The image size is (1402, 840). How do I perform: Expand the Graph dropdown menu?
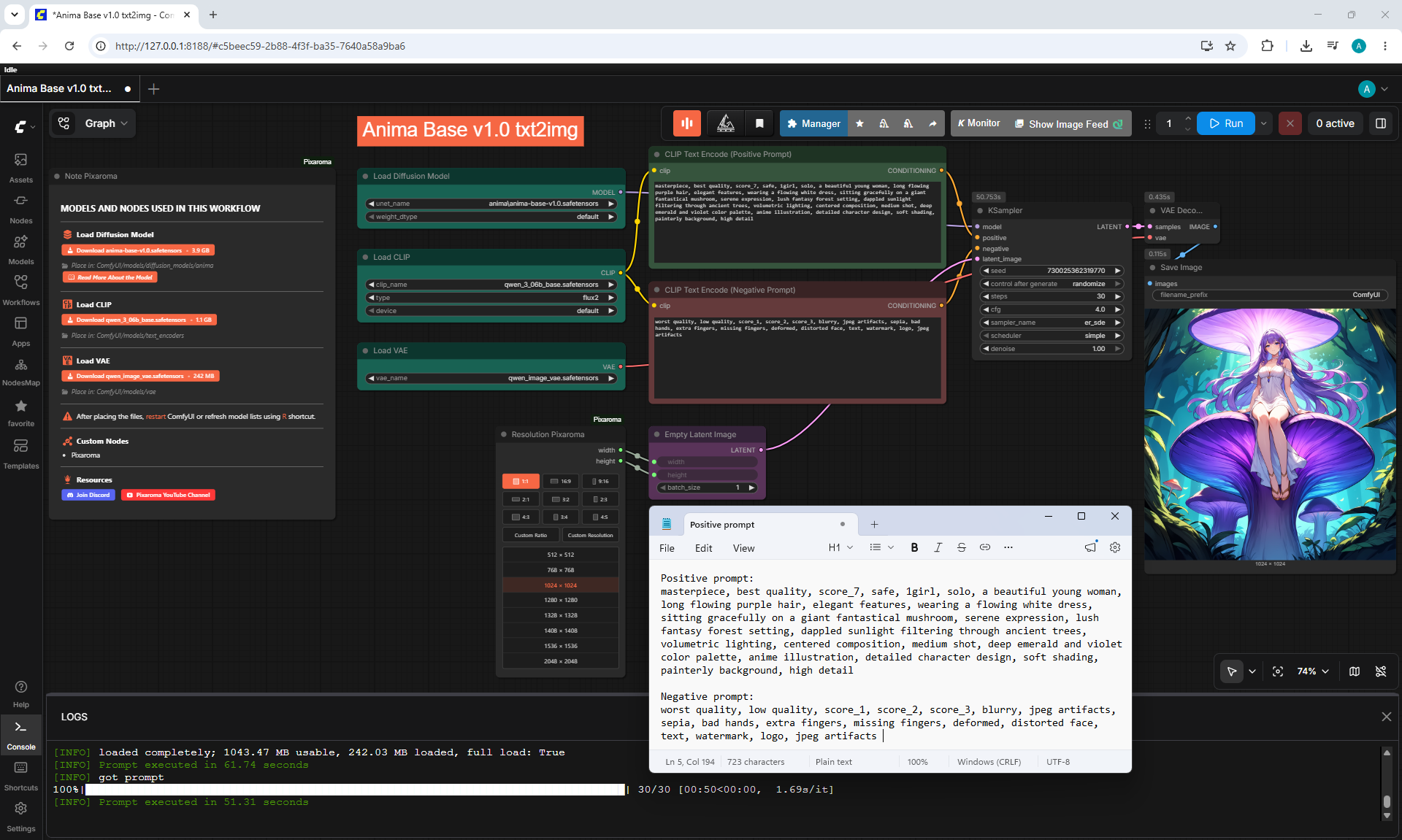tap(106, 123)
